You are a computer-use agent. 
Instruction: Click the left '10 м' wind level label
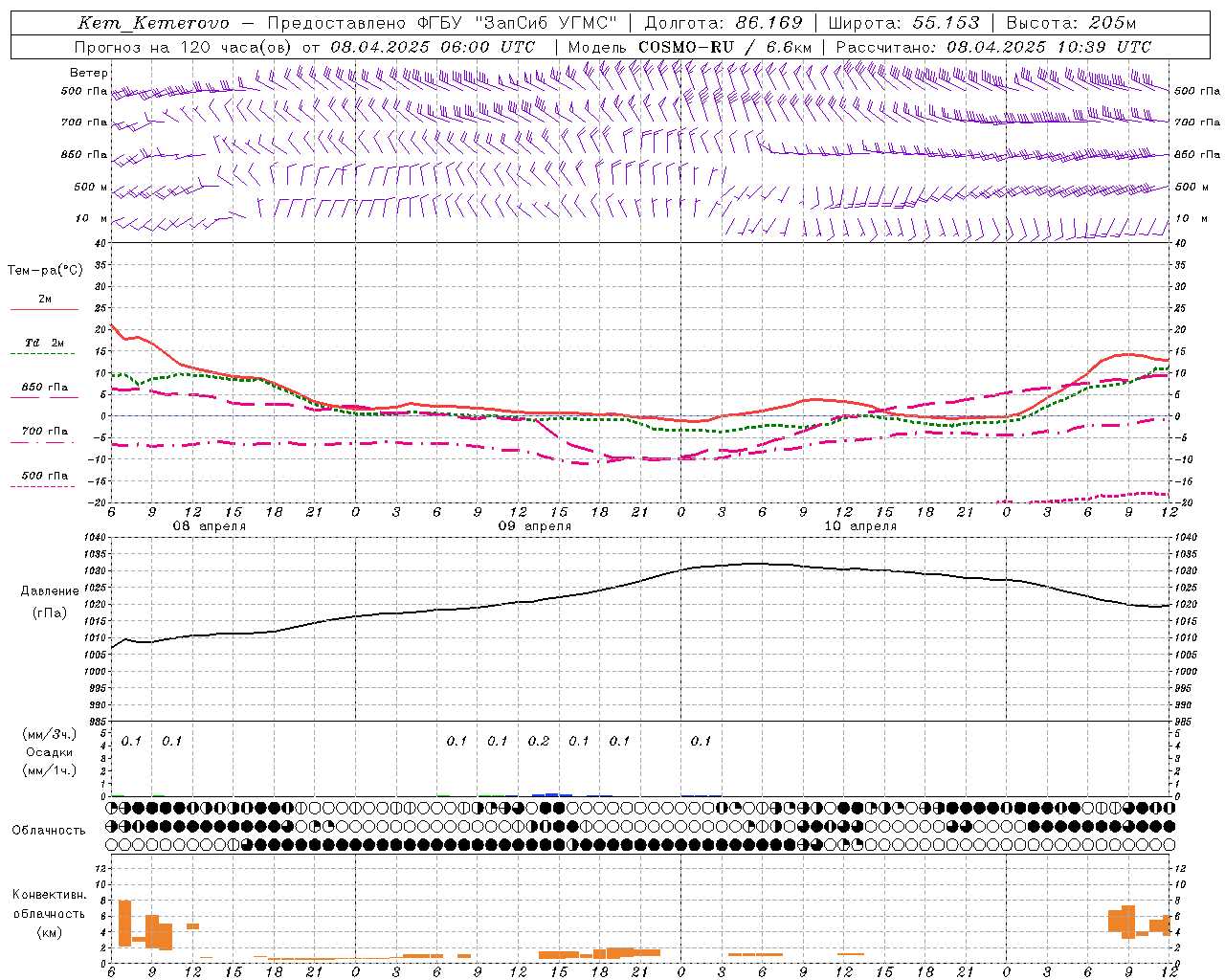(x=92, y=218)
